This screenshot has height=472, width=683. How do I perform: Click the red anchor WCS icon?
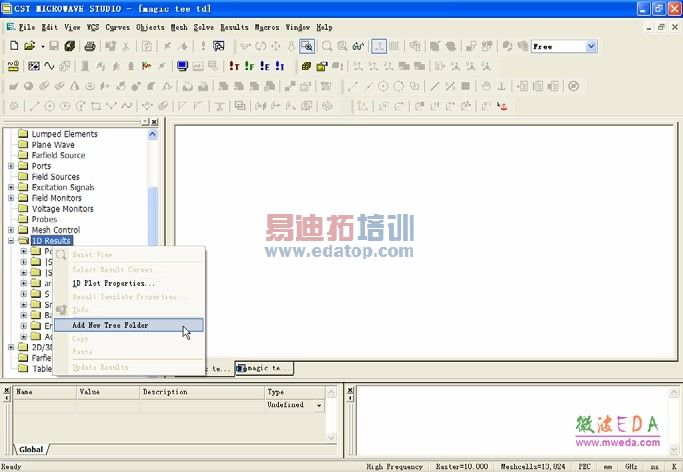502,106
